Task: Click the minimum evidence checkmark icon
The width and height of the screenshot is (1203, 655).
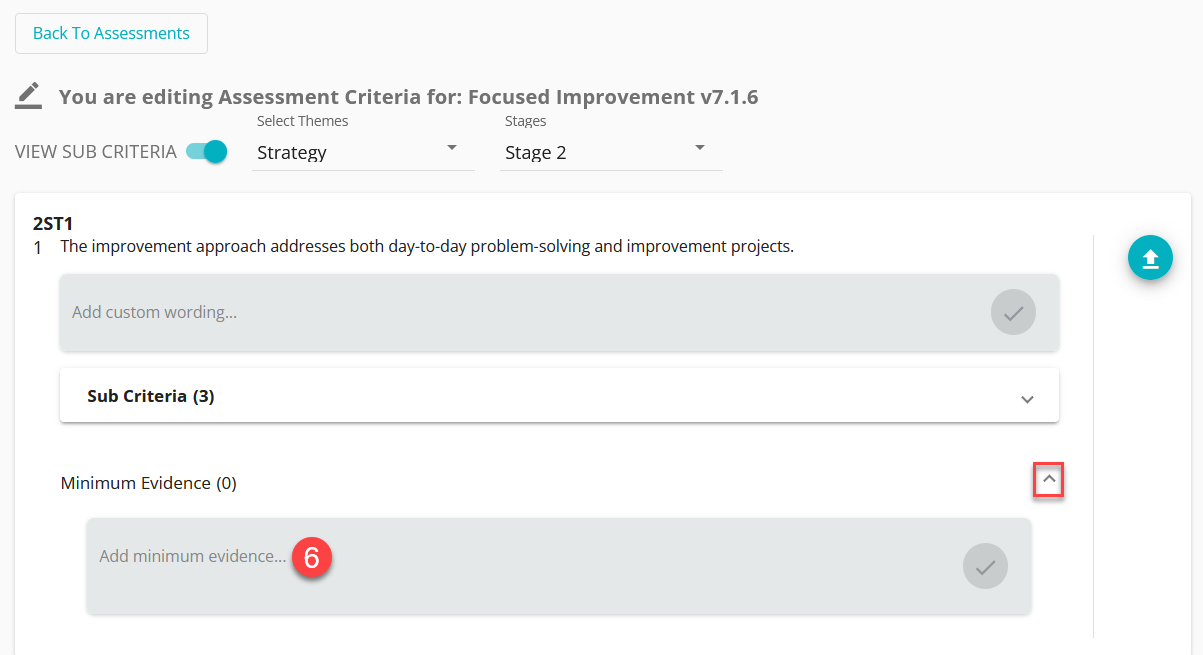Action: 985,566
